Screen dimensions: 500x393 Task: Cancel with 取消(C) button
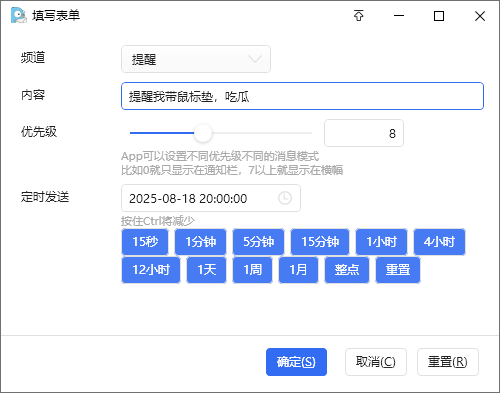coord(376,362)
